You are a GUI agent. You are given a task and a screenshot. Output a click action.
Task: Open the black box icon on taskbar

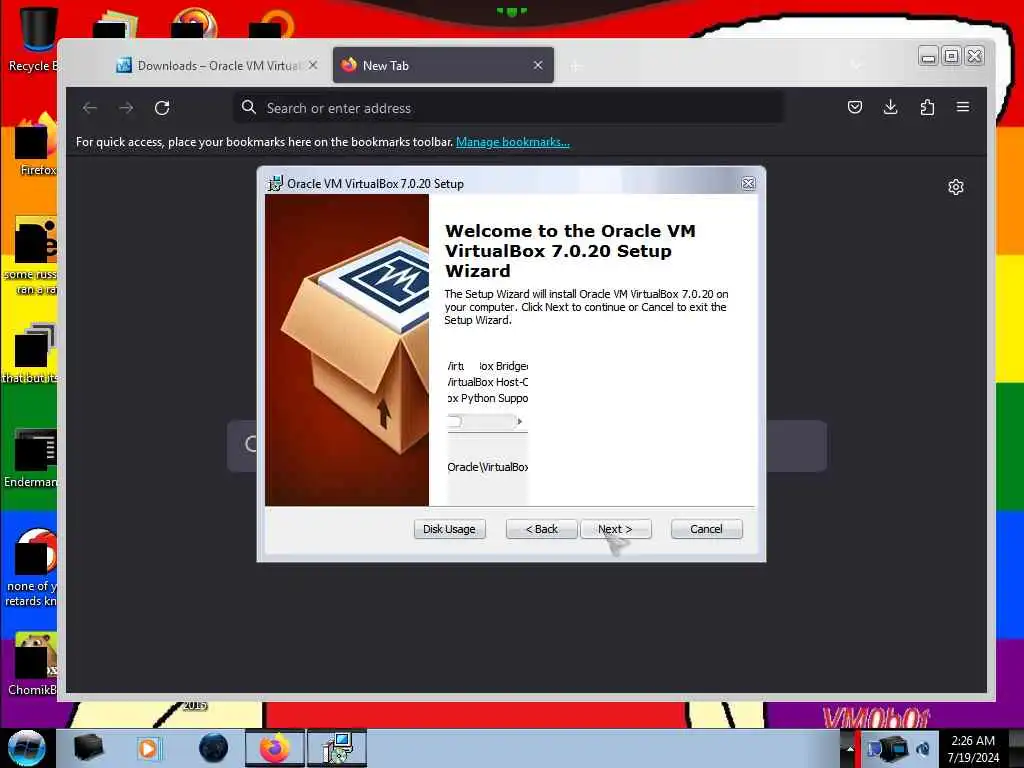[88, 748]
